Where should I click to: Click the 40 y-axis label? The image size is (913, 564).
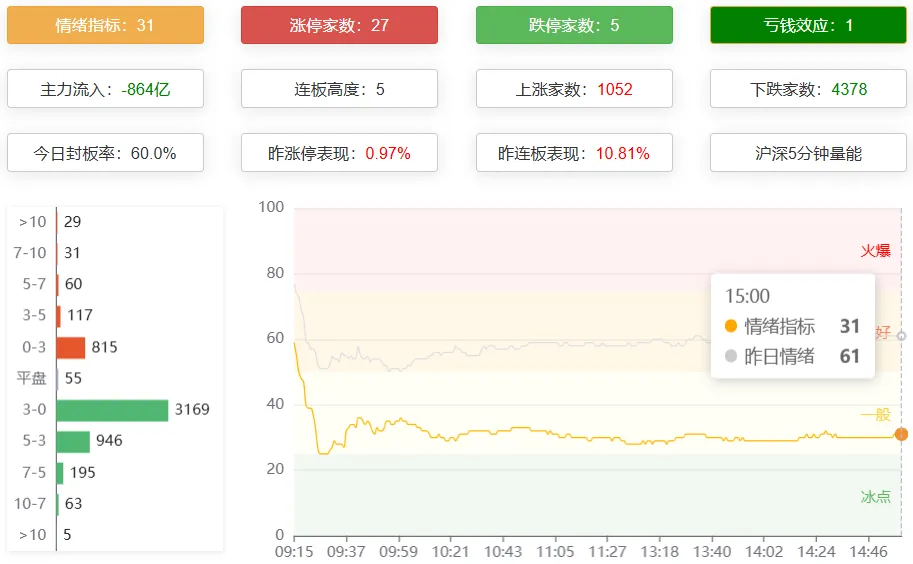coord(275,404)
